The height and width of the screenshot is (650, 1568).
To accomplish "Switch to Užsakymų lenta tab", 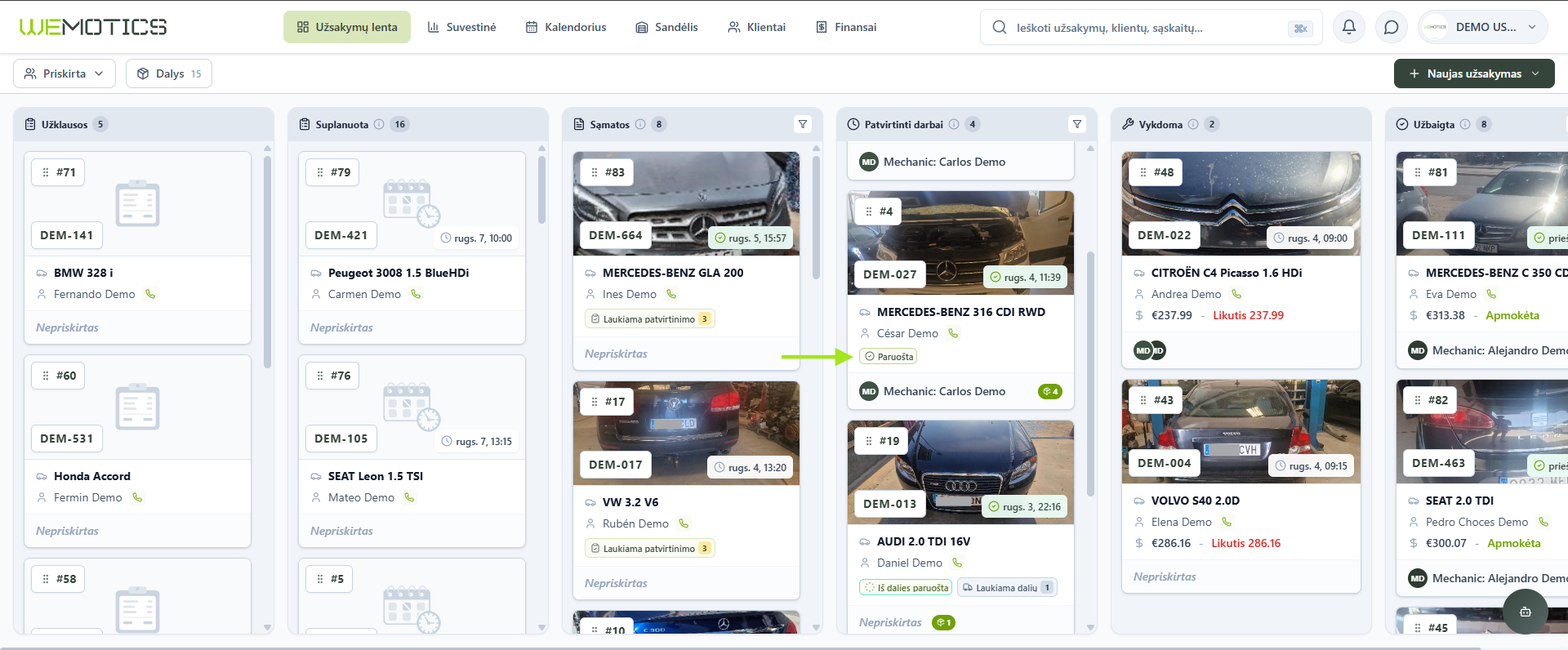I will point(347,27).
